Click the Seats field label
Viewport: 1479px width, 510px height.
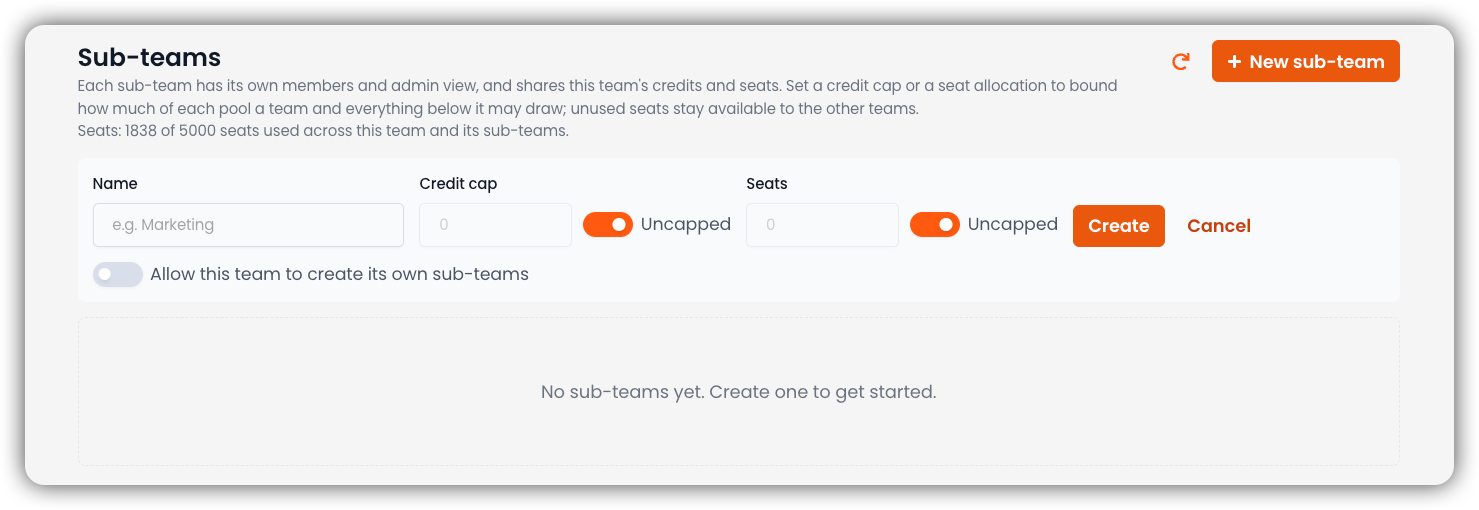click(767, 184)
